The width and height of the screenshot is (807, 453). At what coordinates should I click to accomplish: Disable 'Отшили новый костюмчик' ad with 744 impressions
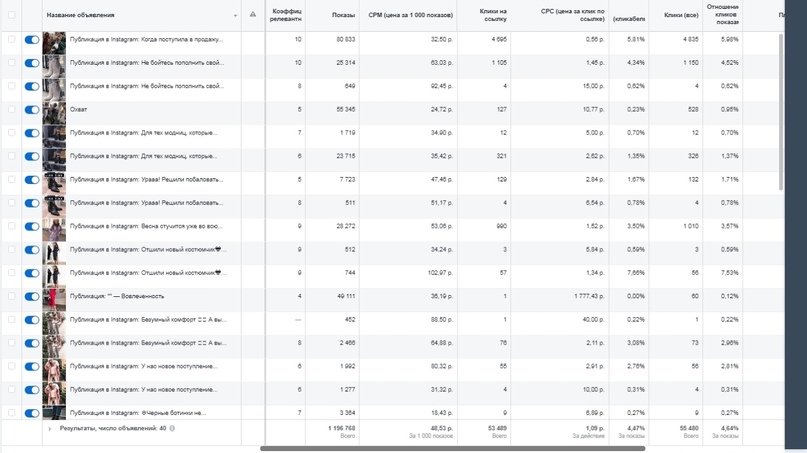coord(31,273)
